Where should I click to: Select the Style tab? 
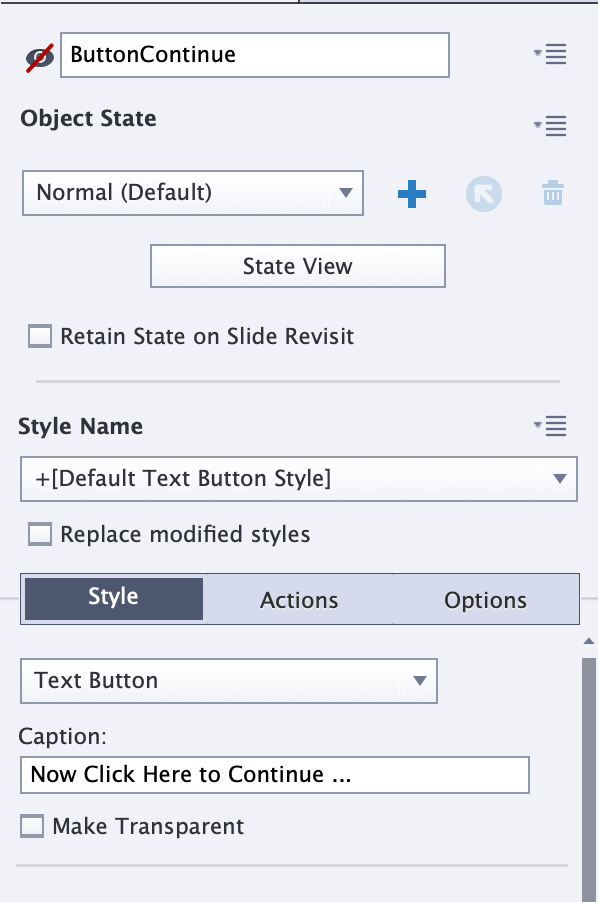coord(113,598)
